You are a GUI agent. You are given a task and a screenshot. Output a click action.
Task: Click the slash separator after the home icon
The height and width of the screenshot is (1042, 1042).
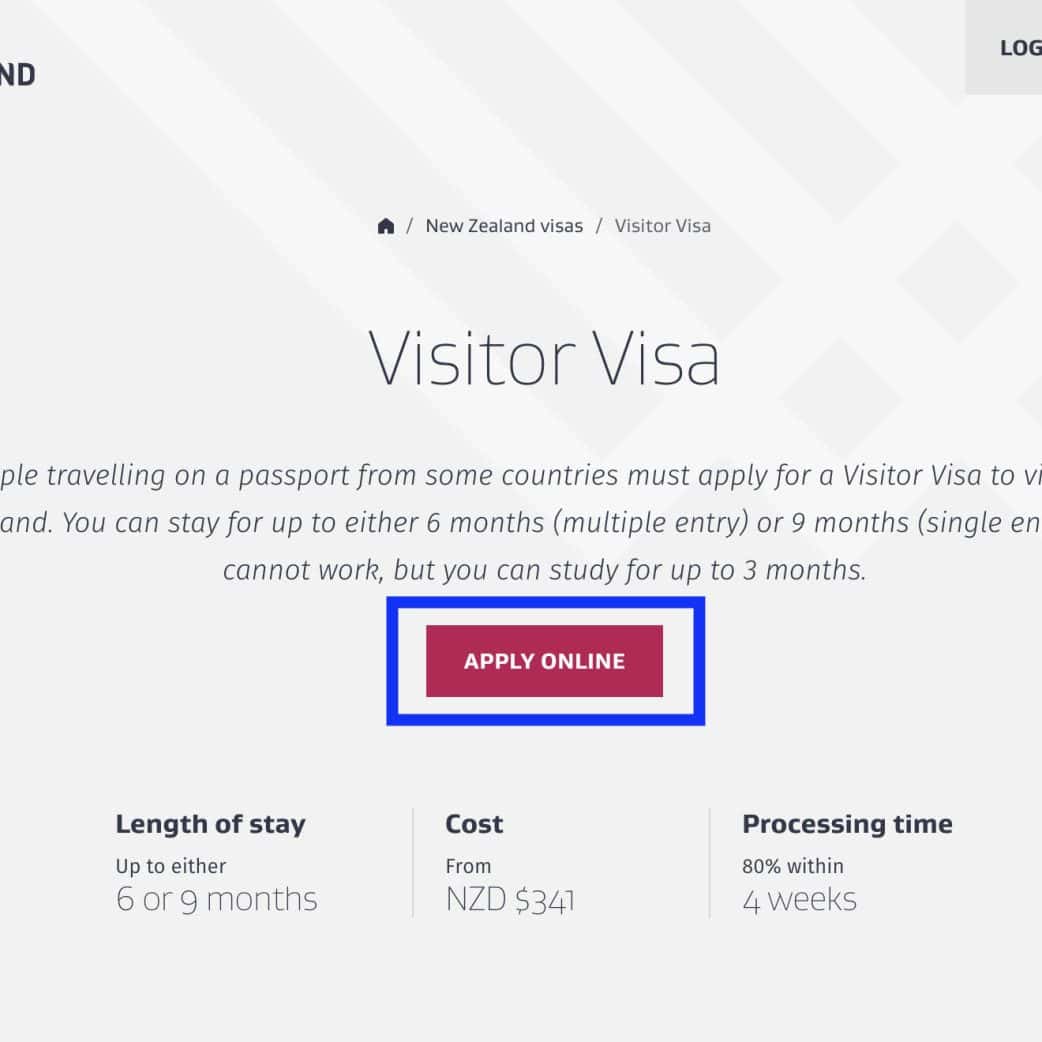click(410, 226)
